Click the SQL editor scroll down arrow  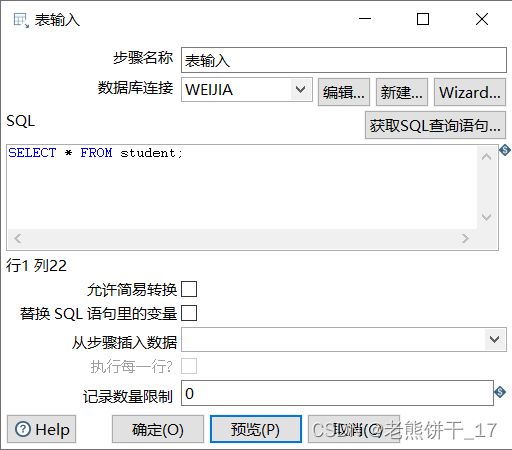coord(486,217)
